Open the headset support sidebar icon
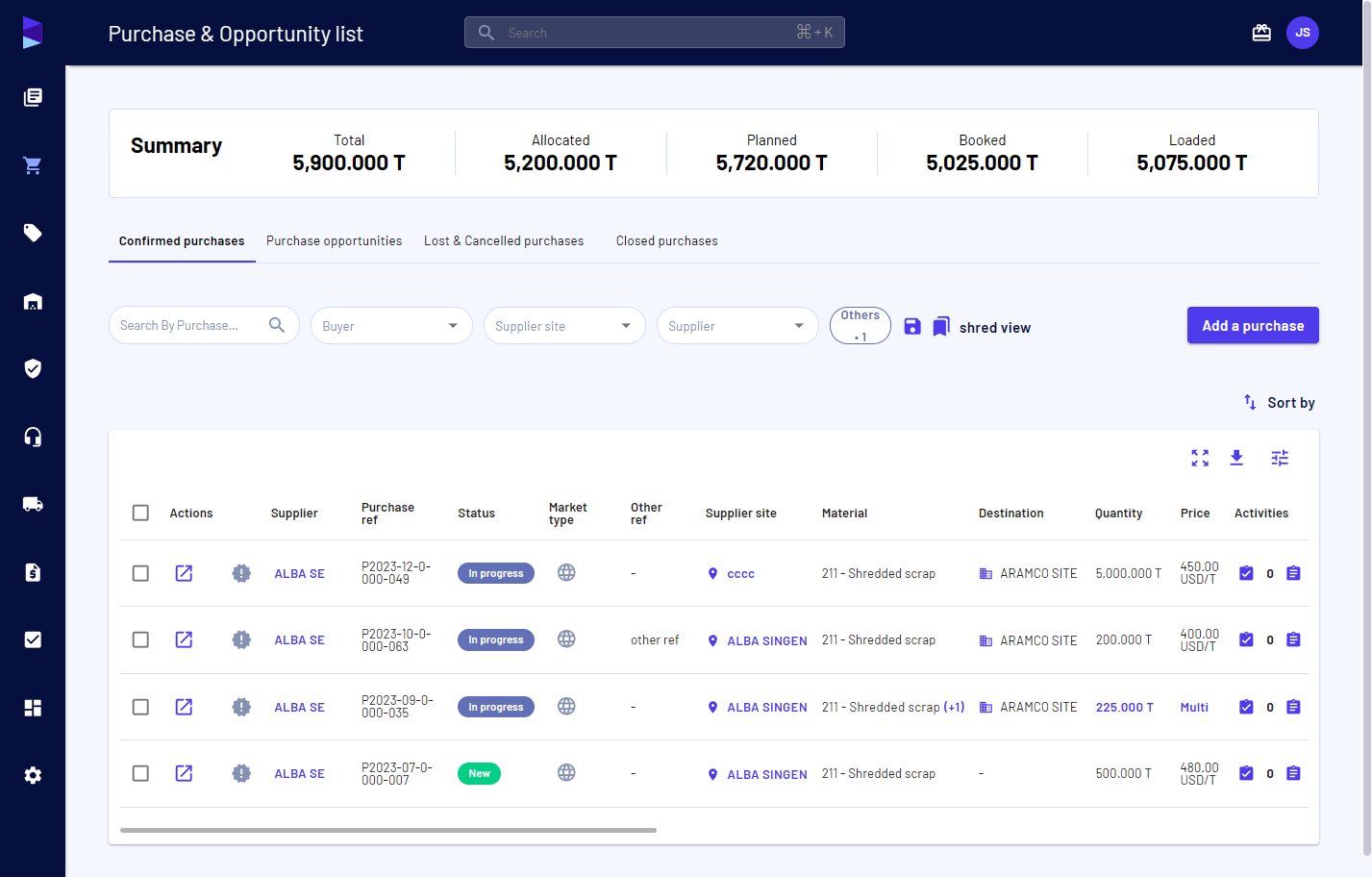This screenshot has width=1372, height=877. point(33,437)
